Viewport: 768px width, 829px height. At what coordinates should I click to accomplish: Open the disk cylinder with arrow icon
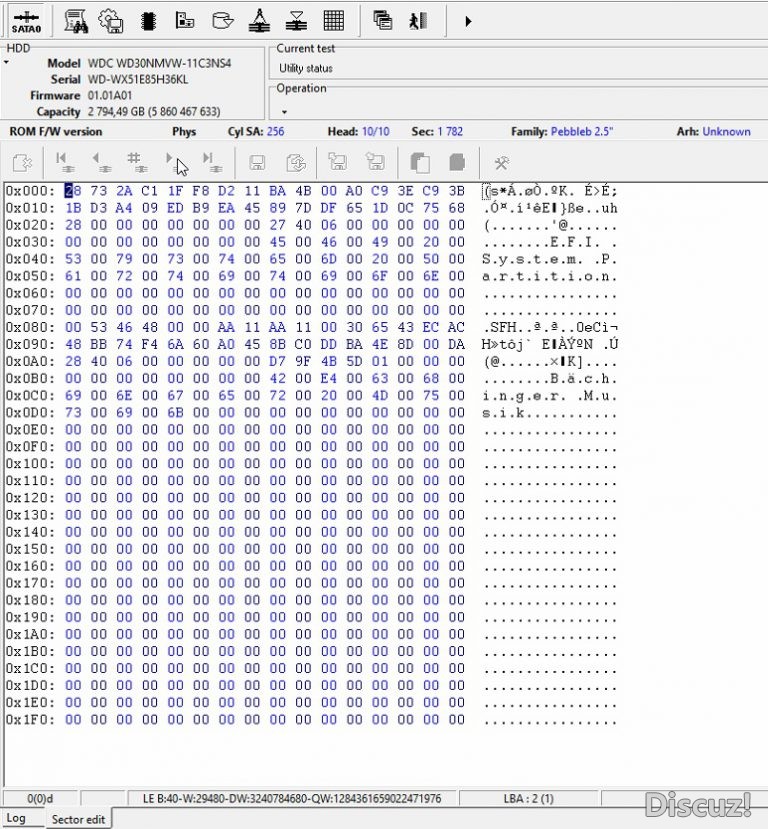222,22
